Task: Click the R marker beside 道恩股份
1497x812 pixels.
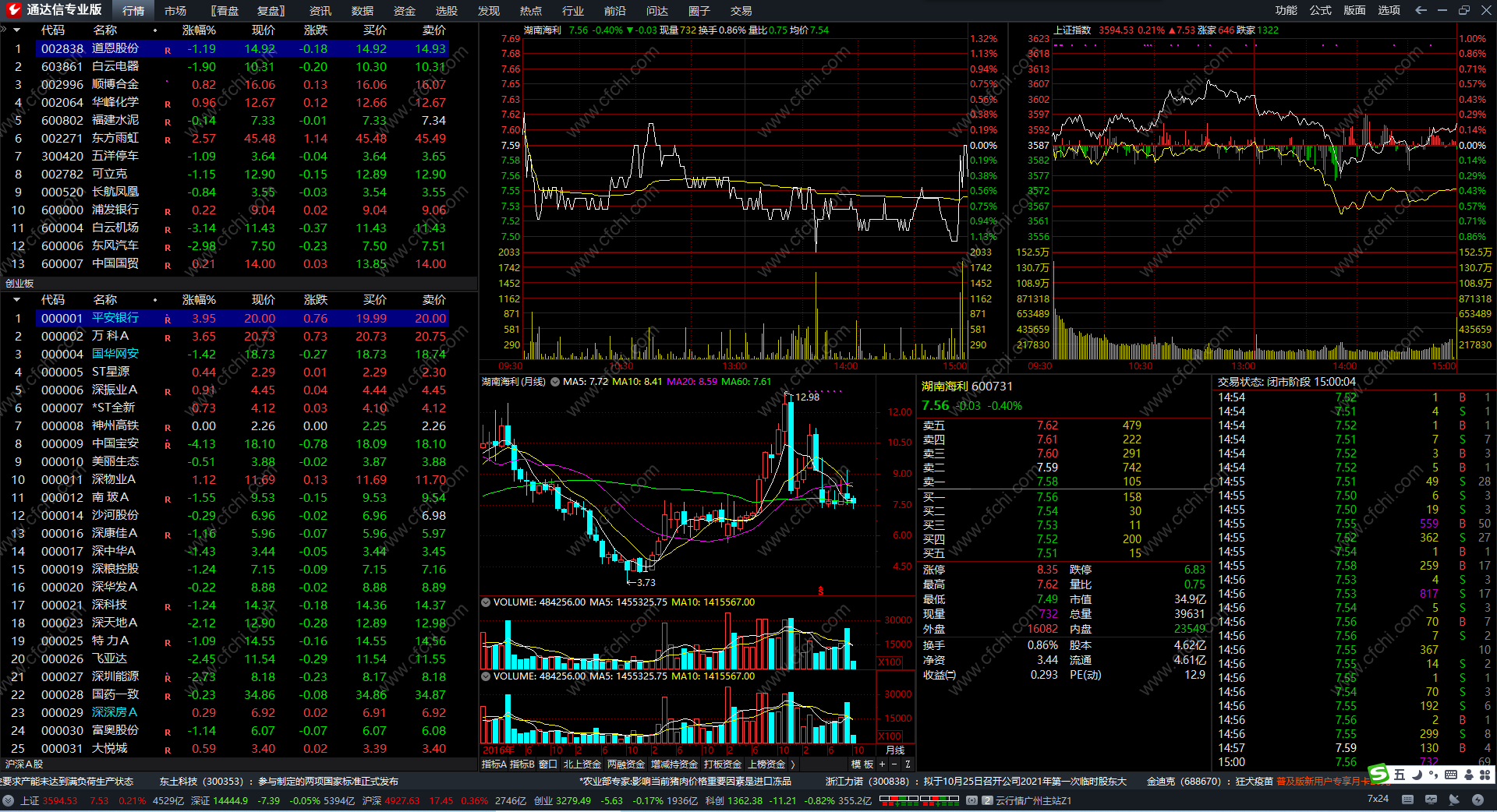Action: pos(168,51)
